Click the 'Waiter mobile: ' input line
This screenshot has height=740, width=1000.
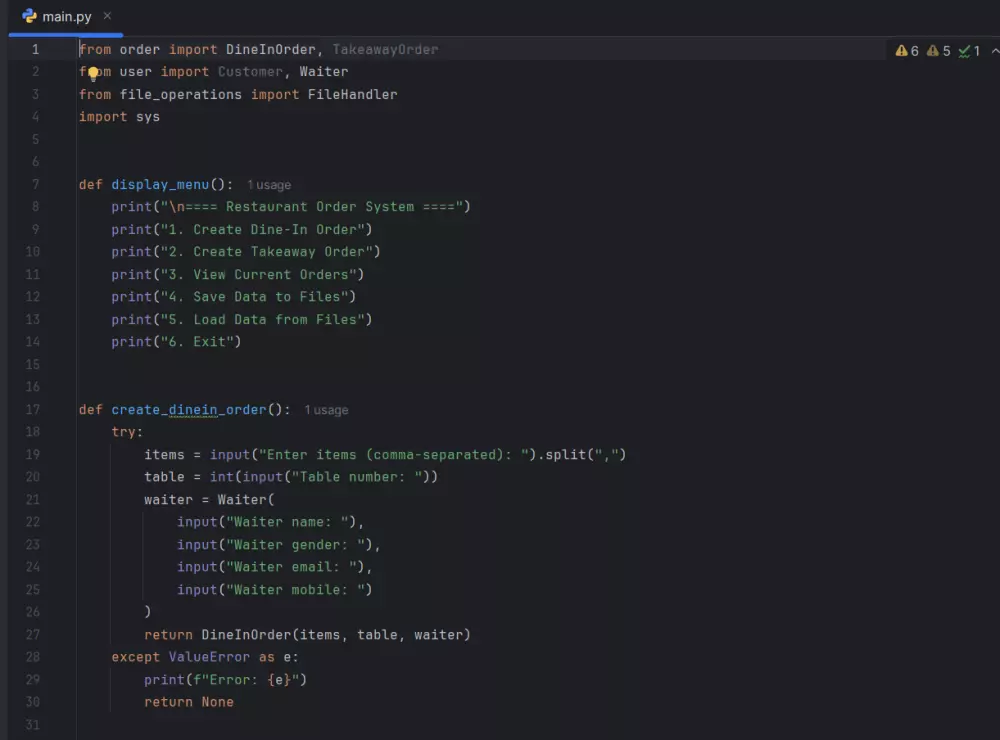(x=274, y=590)
